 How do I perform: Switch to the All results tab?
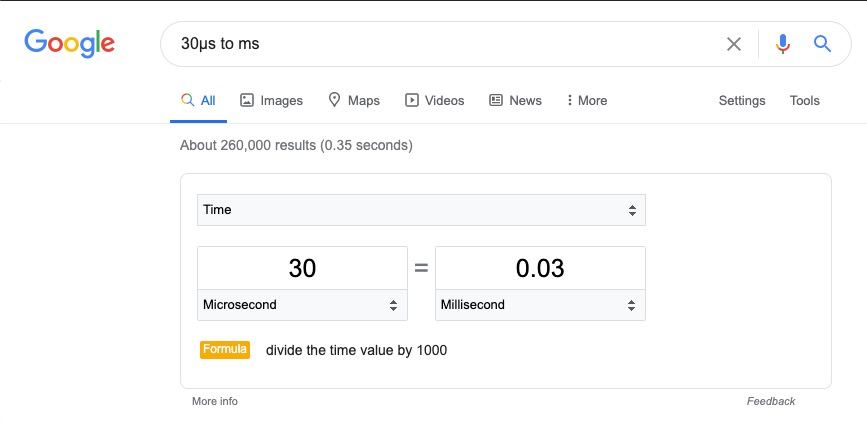pos(199,100)
